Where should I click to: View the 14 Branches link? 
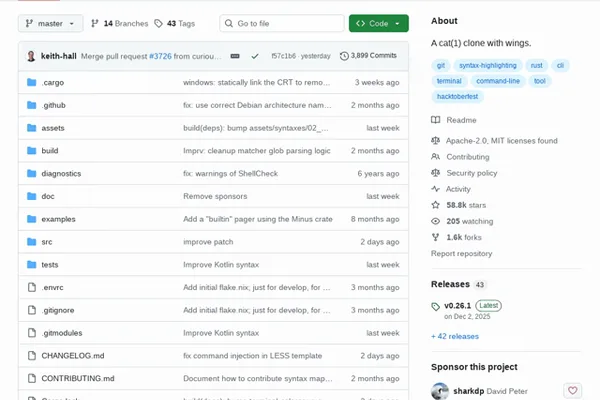tap(119, 23)
